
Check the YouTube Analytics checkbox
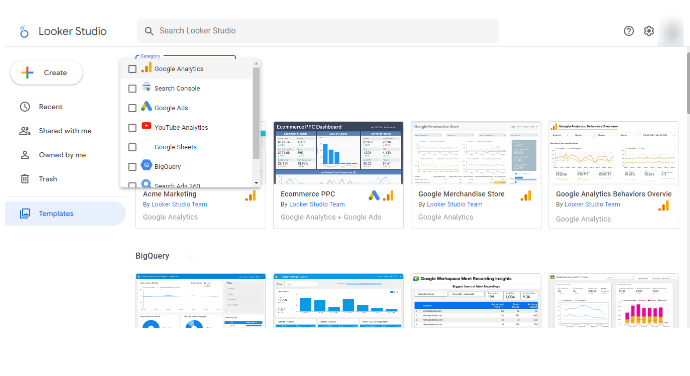point(132,128)
